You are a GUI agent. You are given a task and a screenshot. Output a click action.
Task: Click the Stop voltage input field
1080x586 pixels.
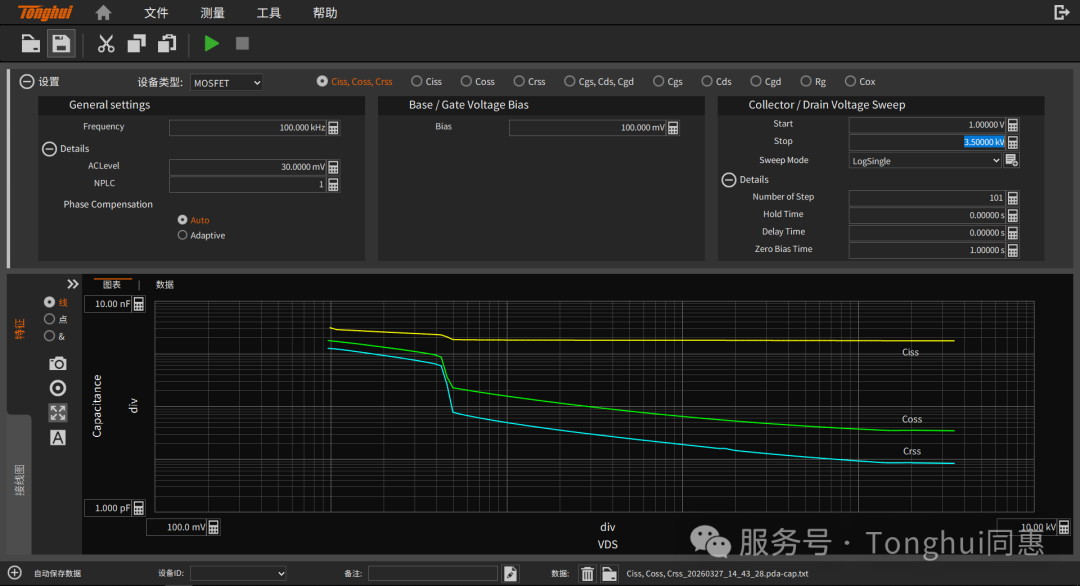[x=926, y=142]
